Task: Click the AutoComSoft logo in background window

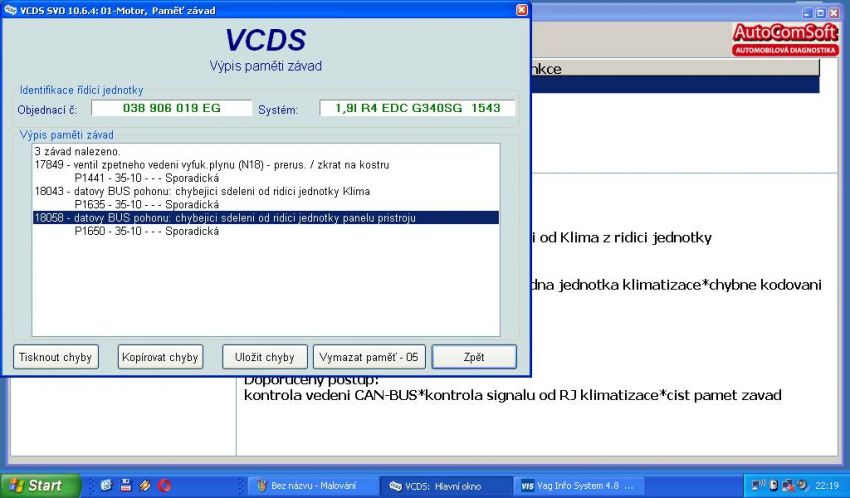Action: [x=785, y=39]
